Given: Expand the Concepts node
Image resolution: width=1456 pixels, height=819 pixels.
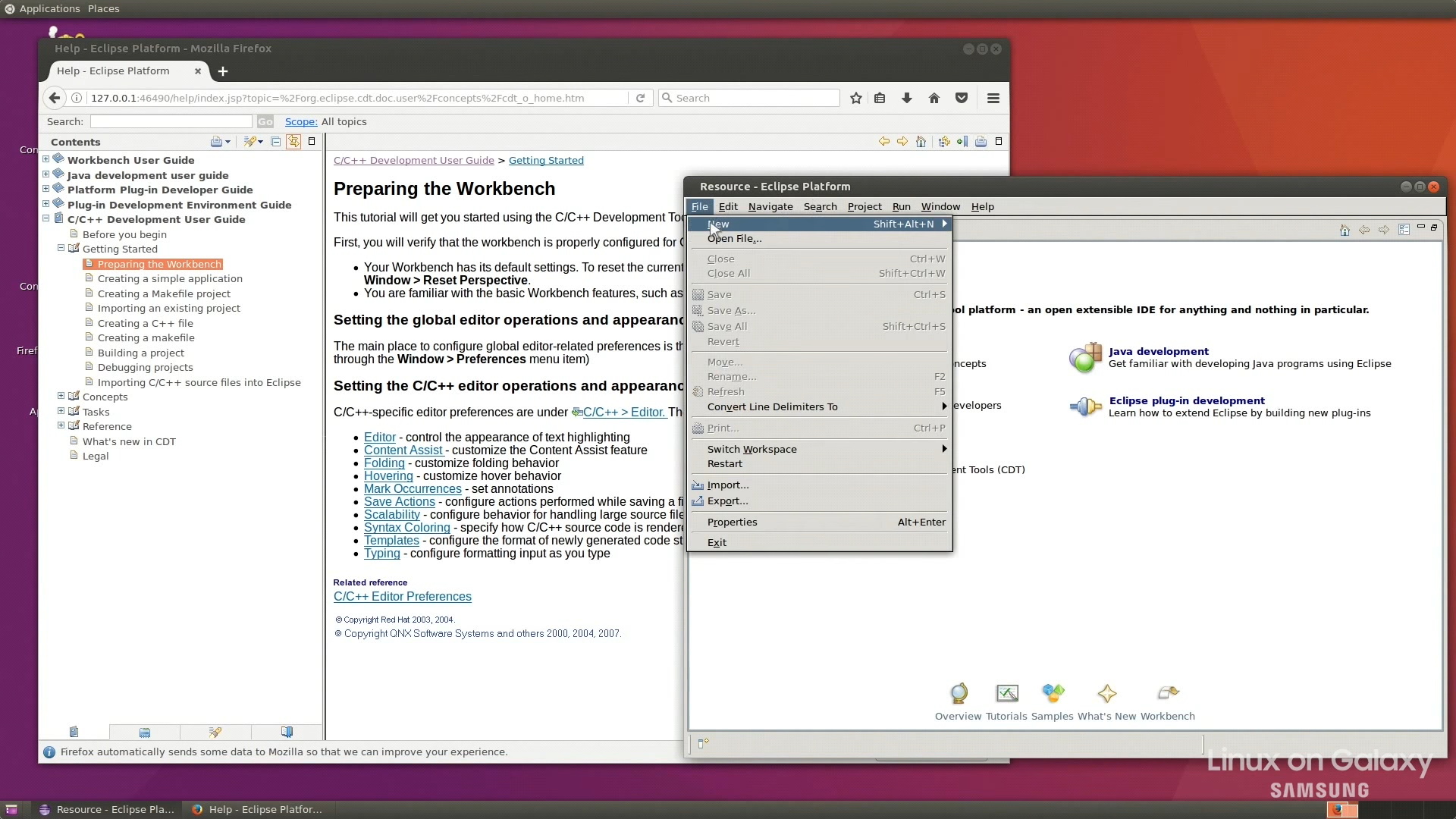Looking at the screenshot, I should coord(61,396).
